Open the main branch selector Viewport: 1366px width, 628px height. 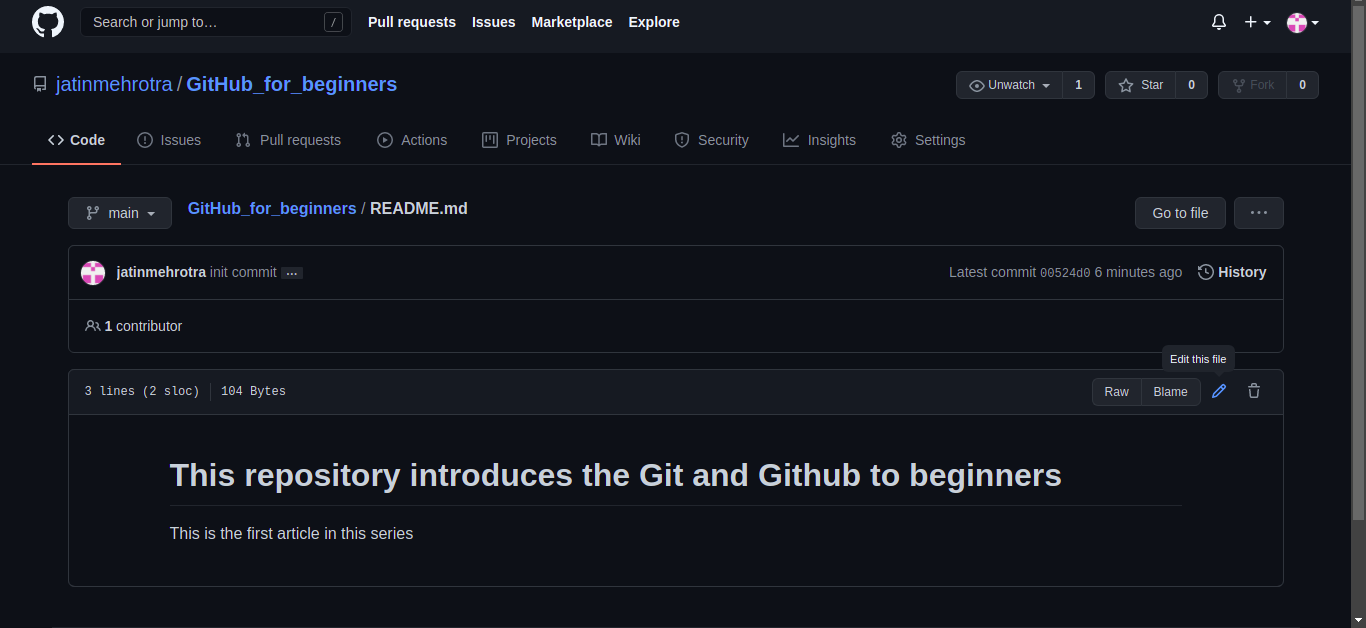coord(120,213)
